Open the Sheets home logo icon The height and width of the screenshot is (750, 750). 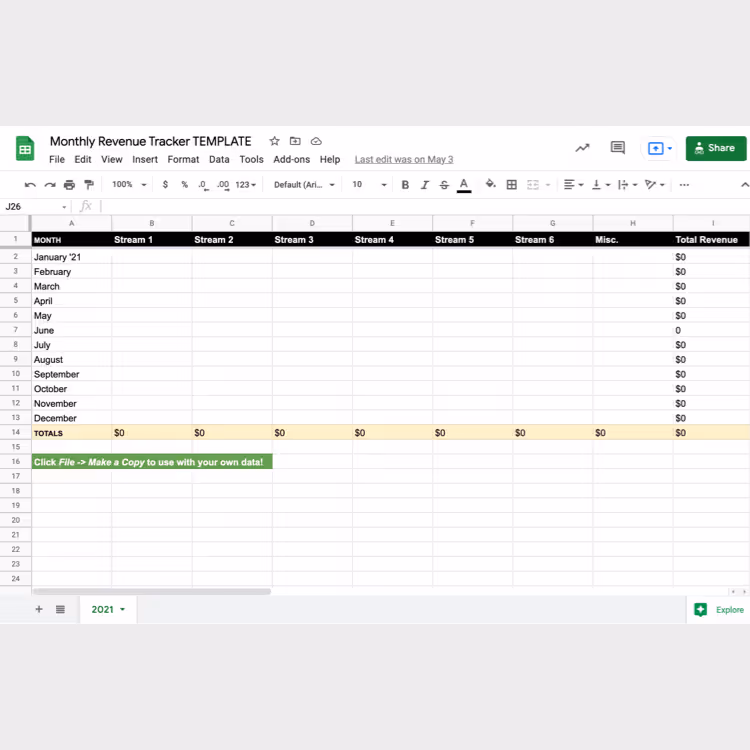[x=25, y=148]
